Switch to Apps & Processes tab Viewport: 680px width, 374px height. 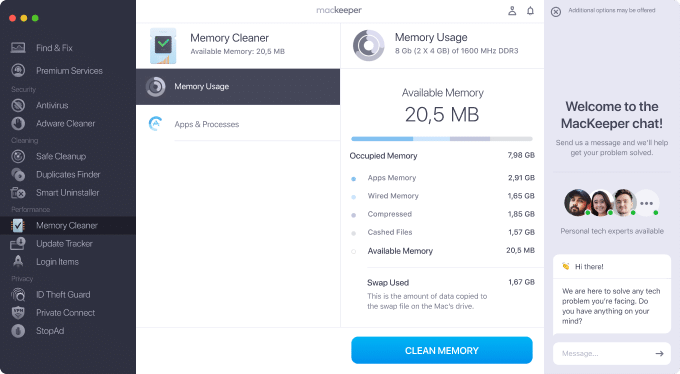click(238, 124)
